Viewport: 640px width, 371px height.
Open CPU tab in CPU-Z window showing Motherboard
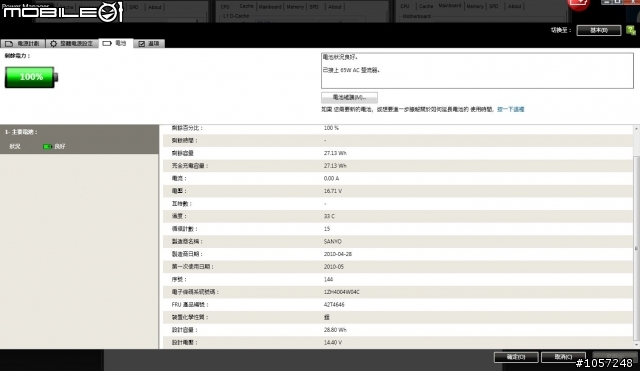[404, 6]
